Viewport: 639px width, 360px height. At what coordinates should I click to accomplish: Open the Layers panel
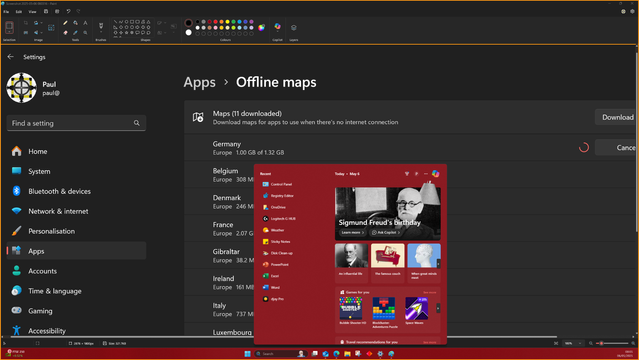293,28
